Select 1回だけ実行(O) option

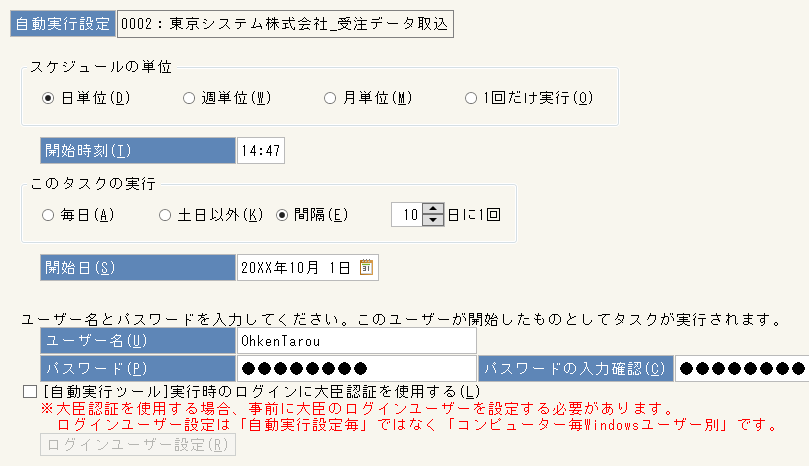pos(471,98)
